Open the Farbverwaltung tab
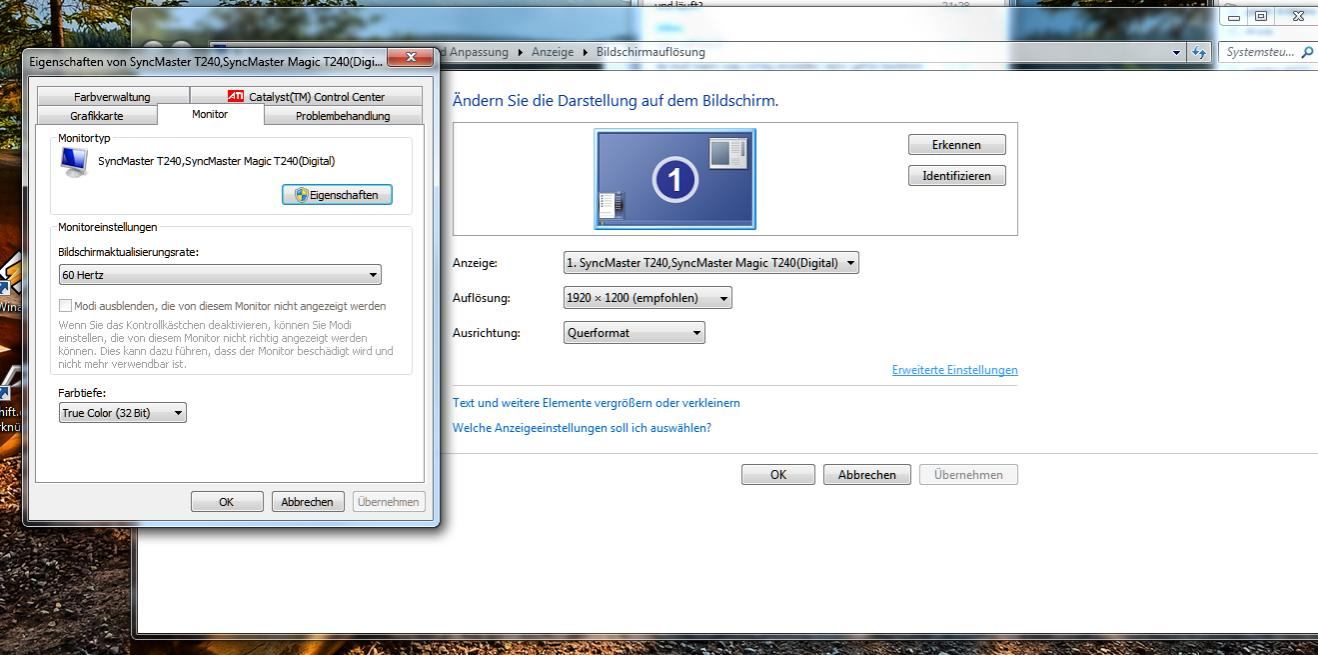The width and height of the screenshot is (1318, 655). (112, 97)
